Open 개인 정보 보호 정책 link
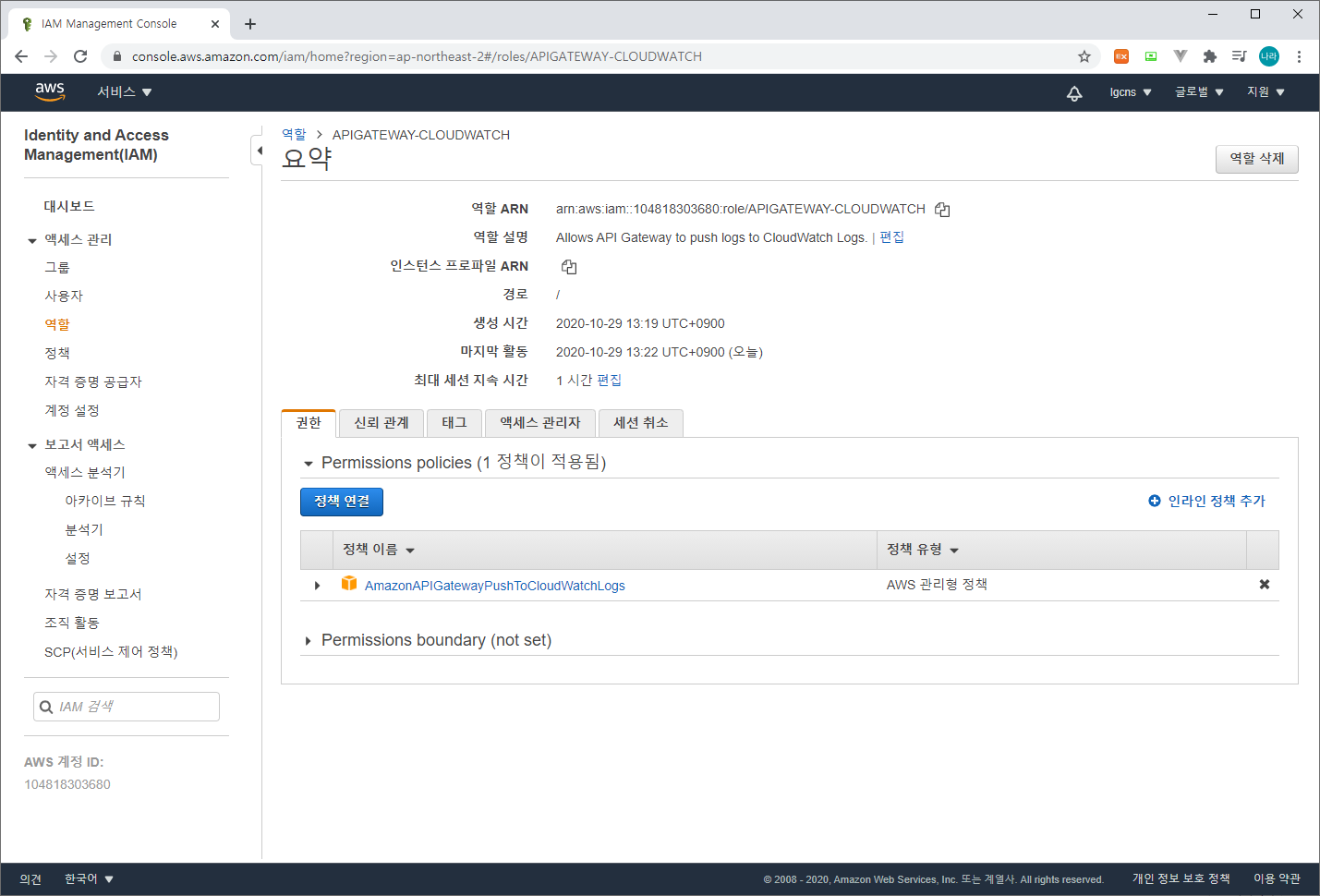1320x896 pixels. (1181, 878)
